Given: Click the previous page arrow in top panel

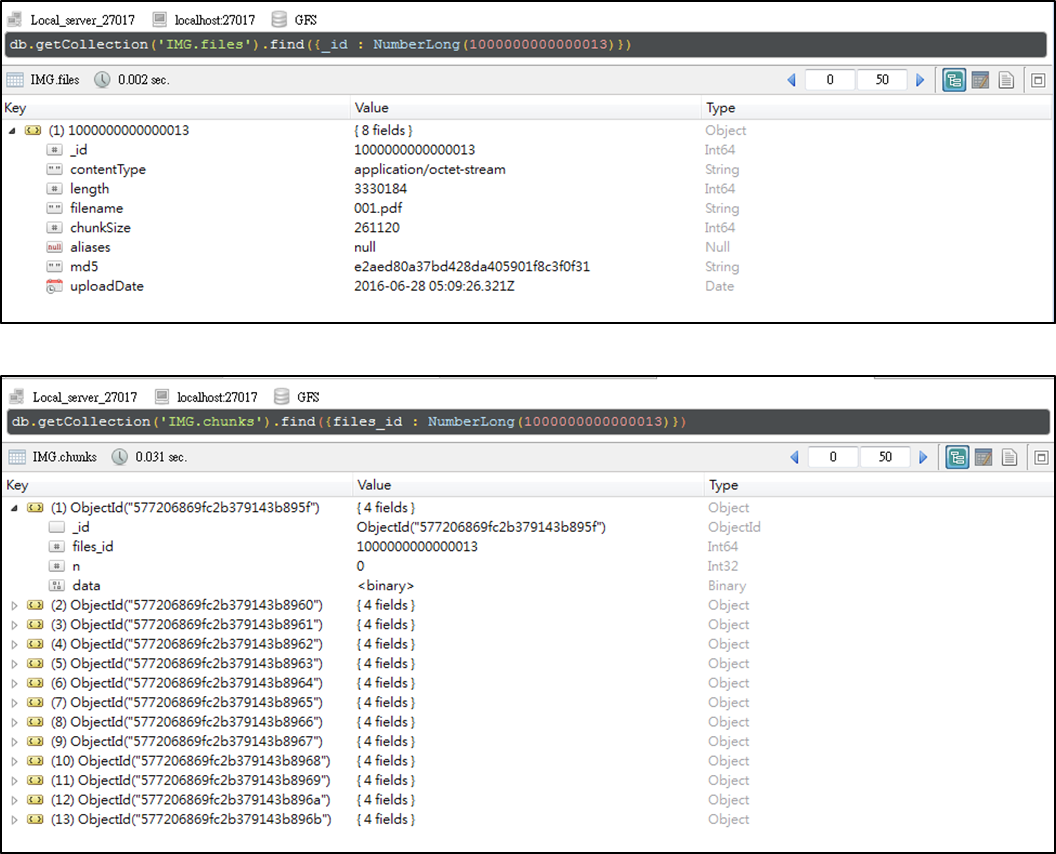Looking at the screenshot, I should coord(791,79).
